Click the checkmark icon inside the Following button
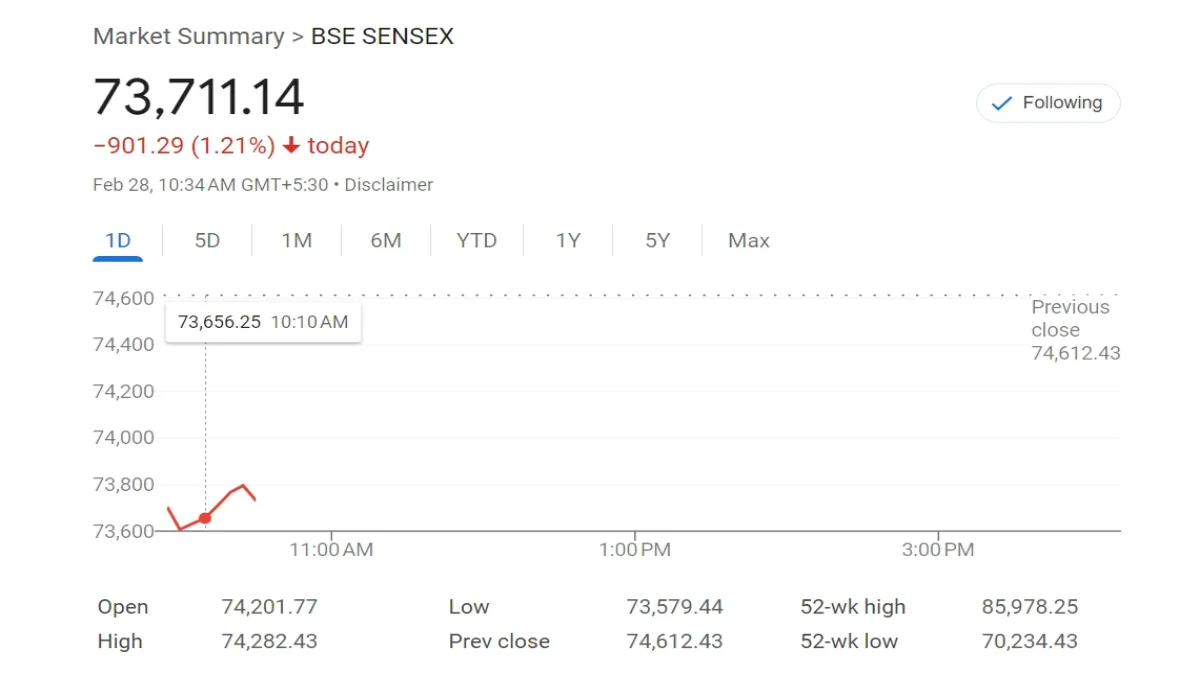Viewport: 1200px width, 675px height. [999, 102]
